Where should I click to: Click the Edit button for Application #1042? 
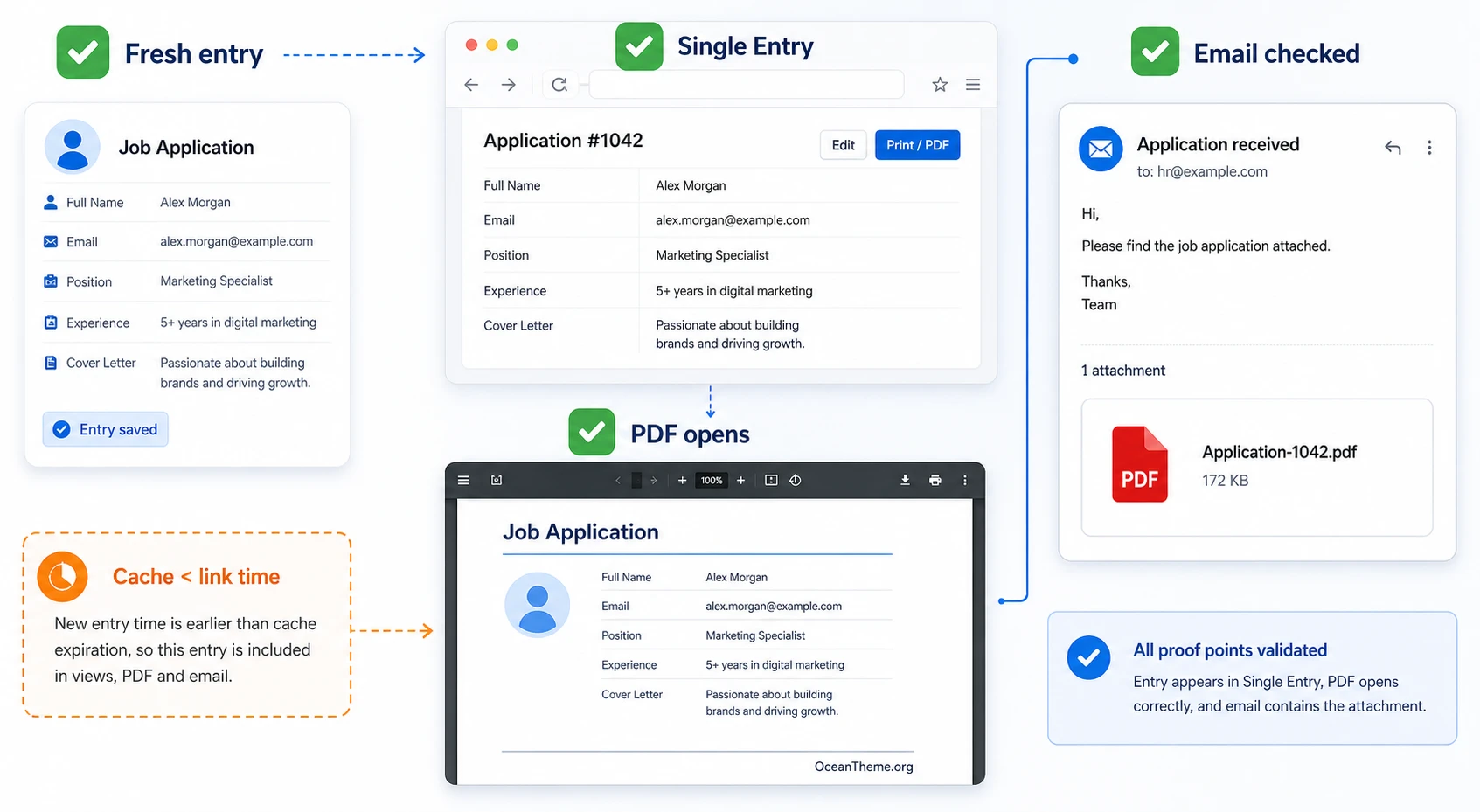click(x=843, y=145)
